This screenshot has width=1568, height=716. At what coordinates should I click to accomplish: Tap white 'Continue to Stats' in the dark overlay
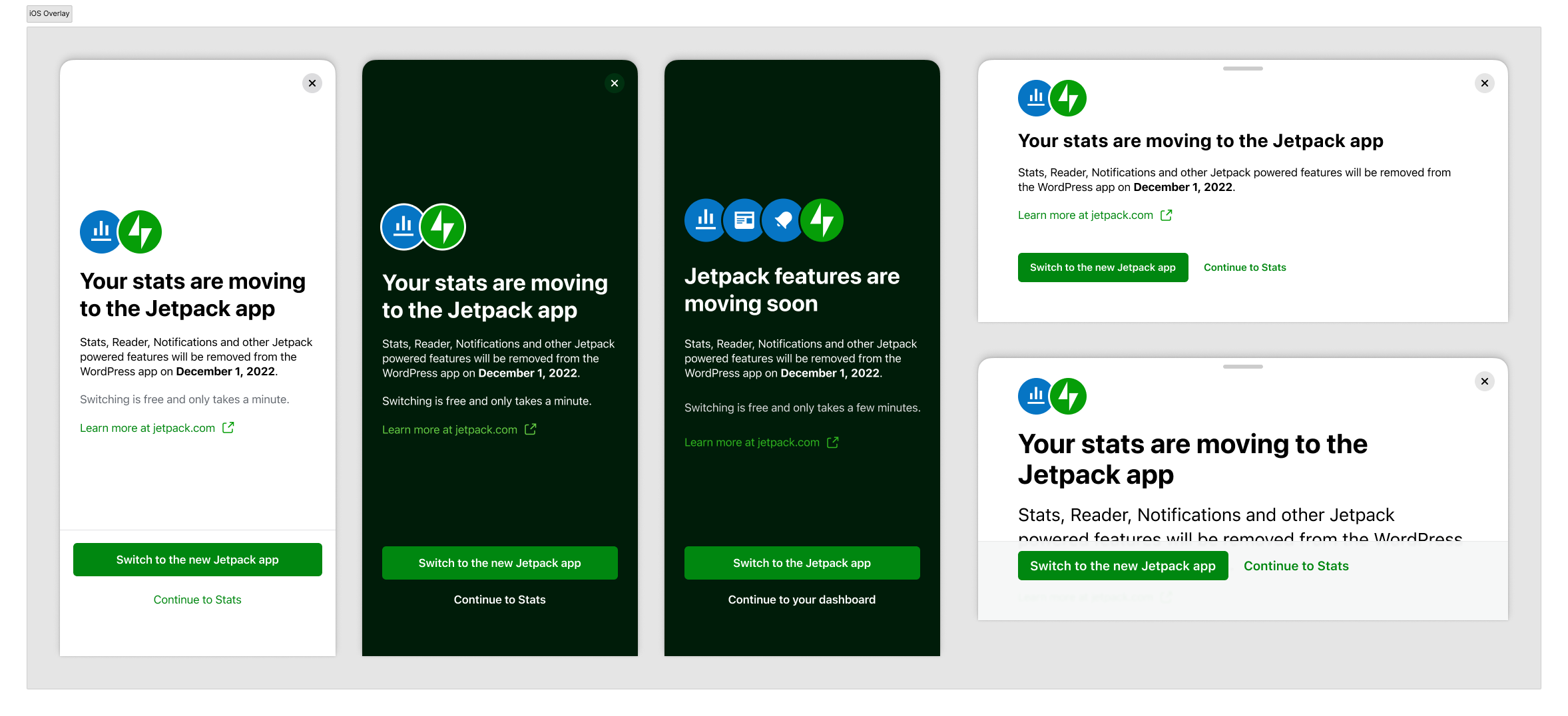point(500,600)
